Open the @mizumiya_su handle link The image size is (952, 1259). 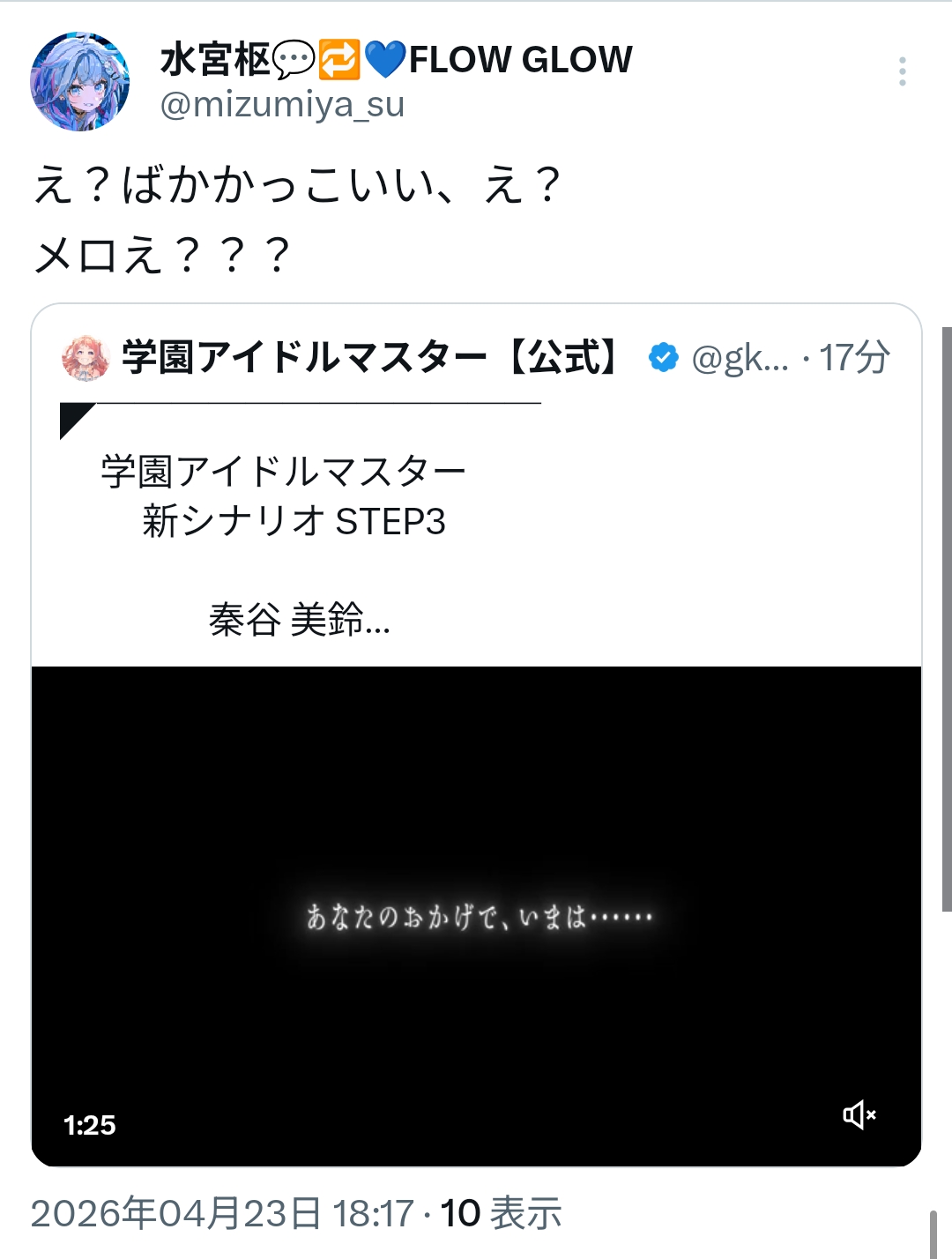point(282,105)
